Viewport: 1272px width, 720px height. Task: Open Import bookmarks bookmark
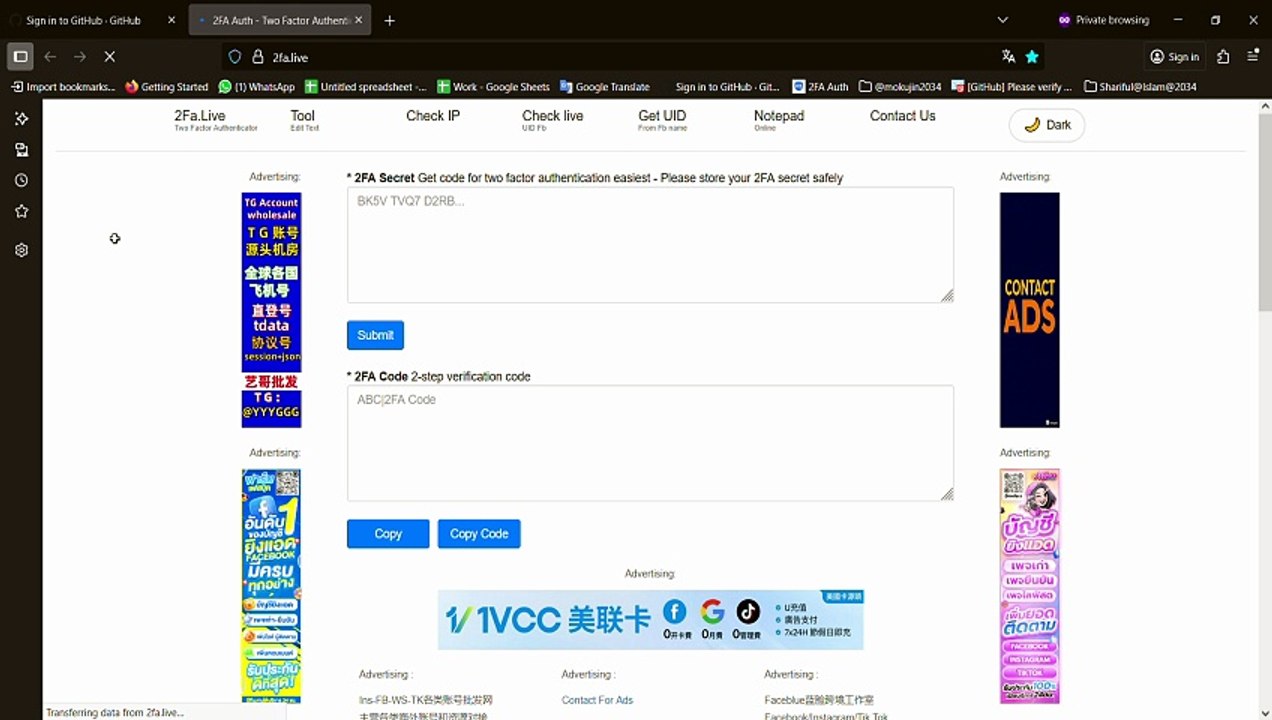pos(63,87)
